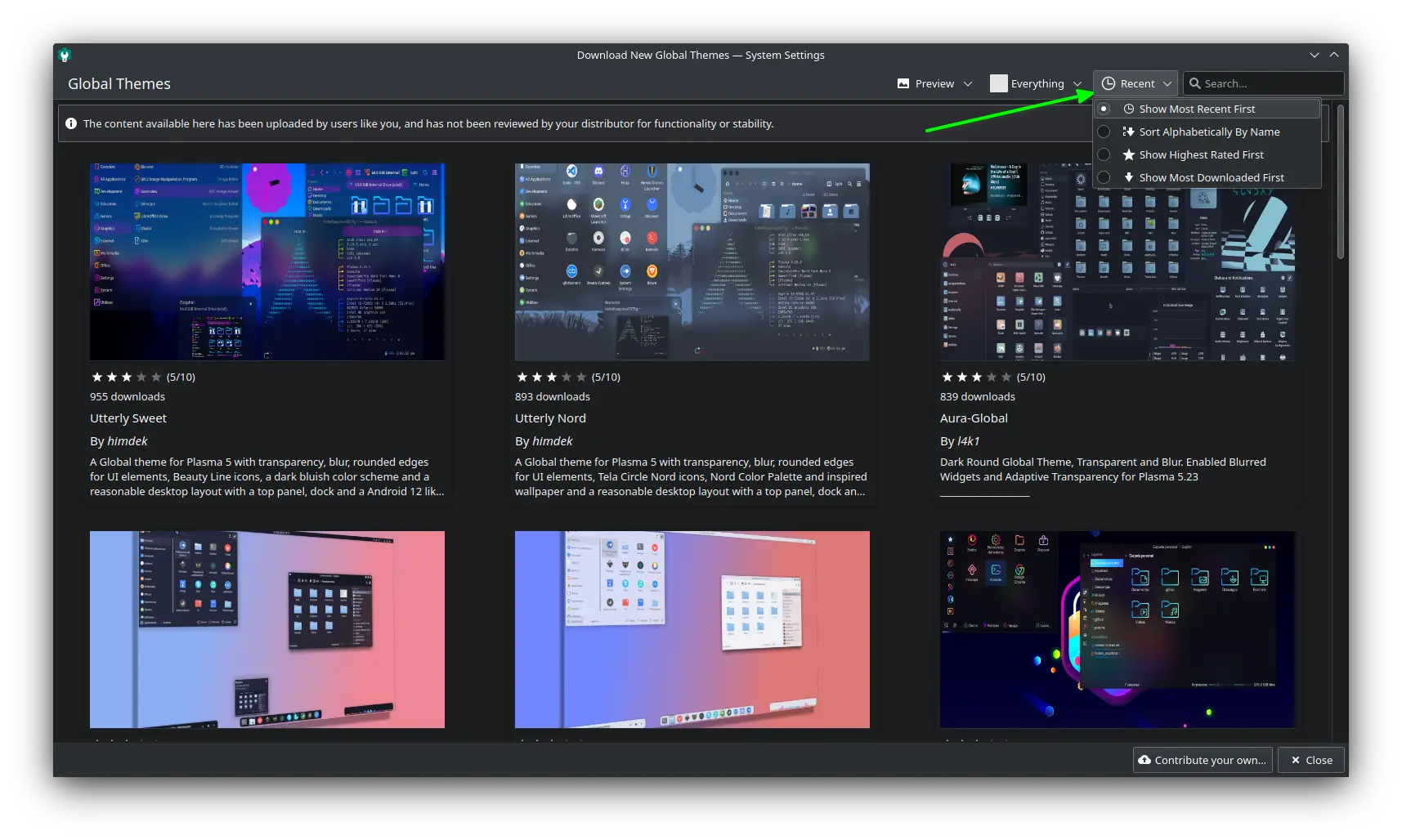Click the alphabetical sort icon beside Sort Alphabetically By Name
This screenshot has width=1402, height=840.
pos(1129,132)
